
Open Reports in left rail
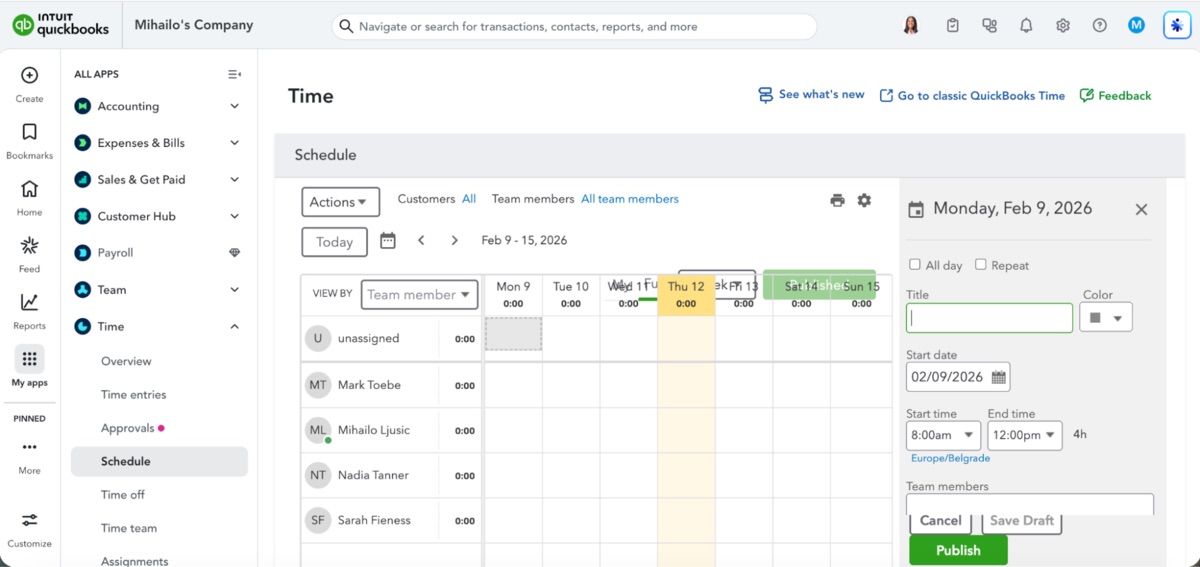click(29, 302)
